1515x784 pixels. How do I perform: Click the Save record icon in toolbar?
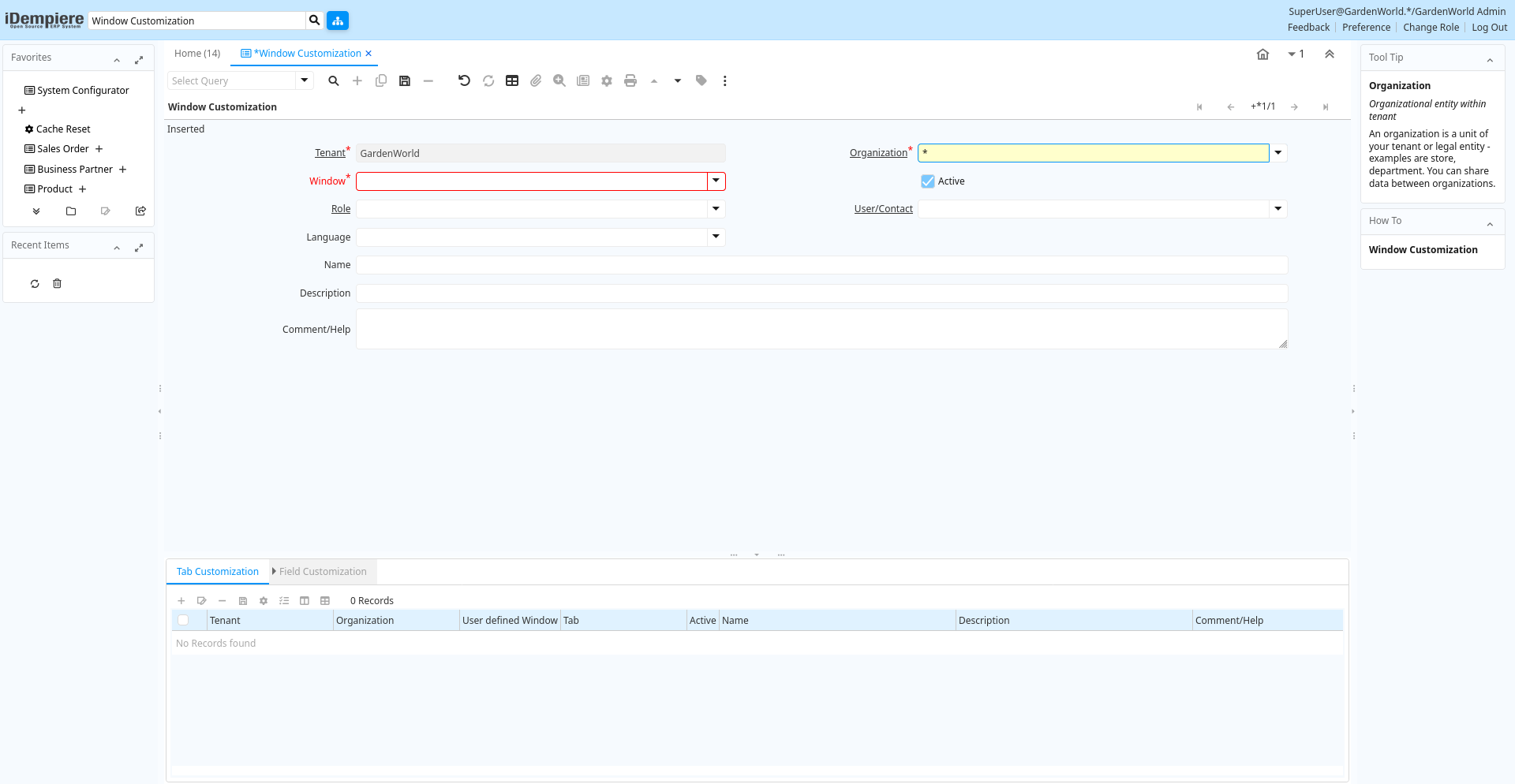click(405, 80)
